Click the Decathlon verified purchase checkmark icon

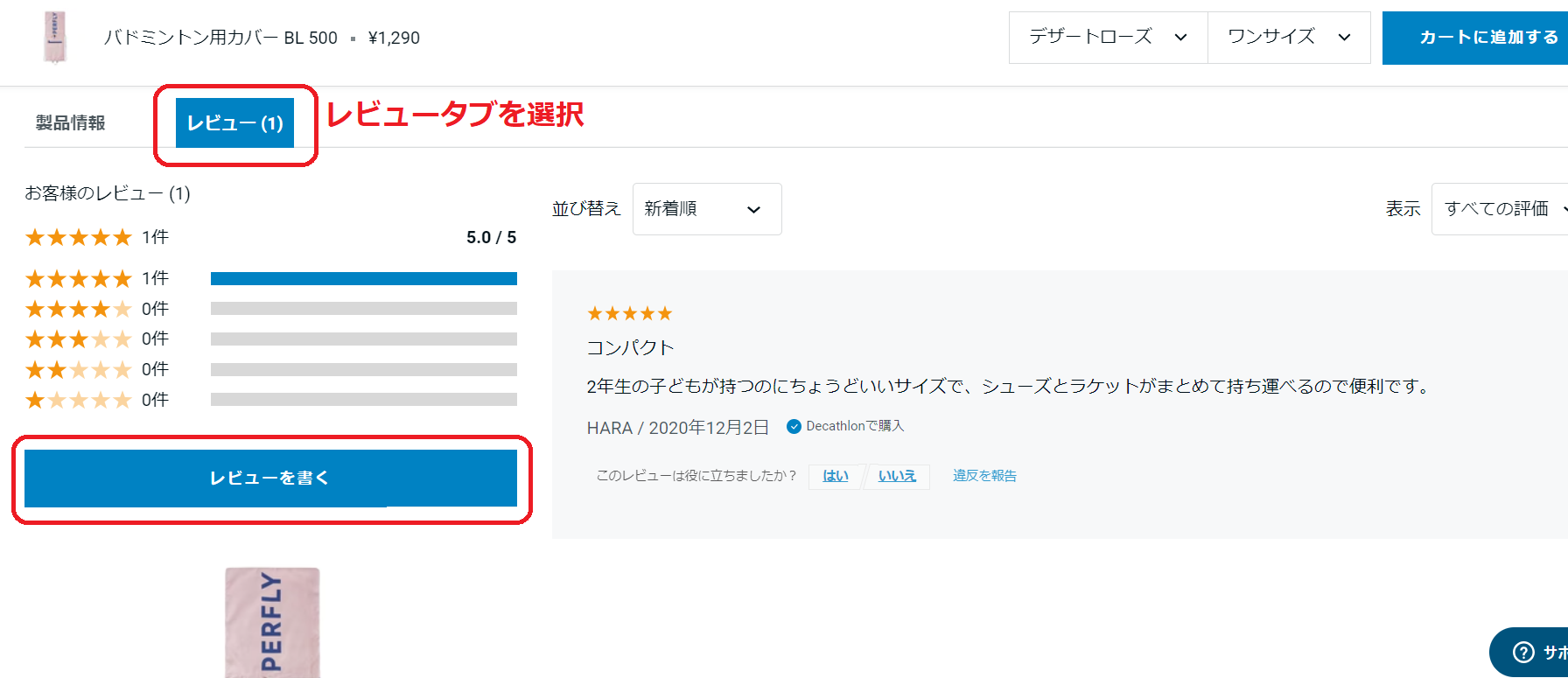click(x=794, y=427)
